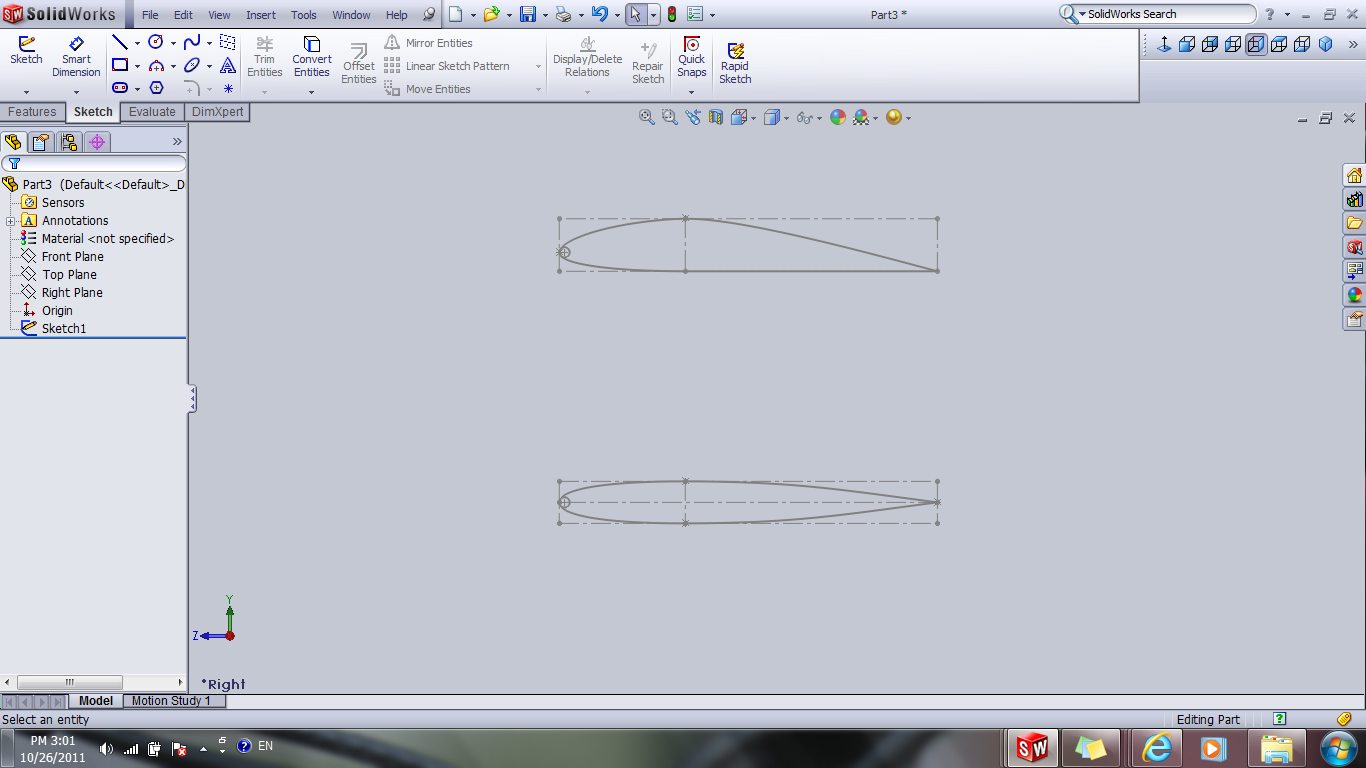Image resolution: width=1366 pixels, height=768 pixels.
Task: Click Convert Entities
Action: pos(312,57)
